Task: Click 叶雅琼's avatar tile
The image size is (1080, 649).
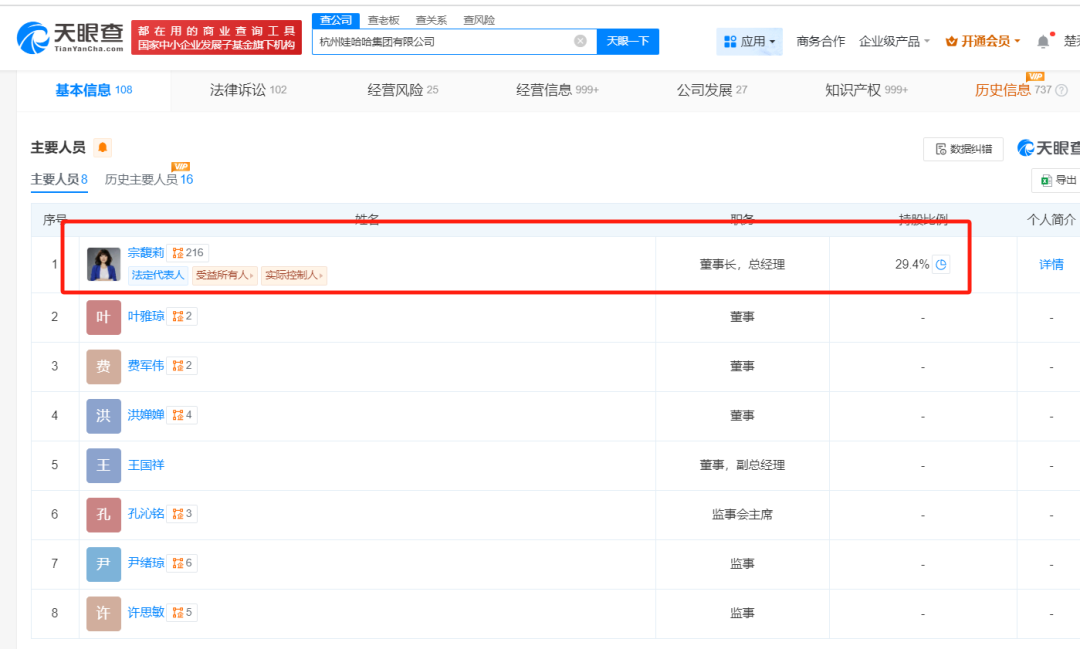Action: click(x=103, y=318)
